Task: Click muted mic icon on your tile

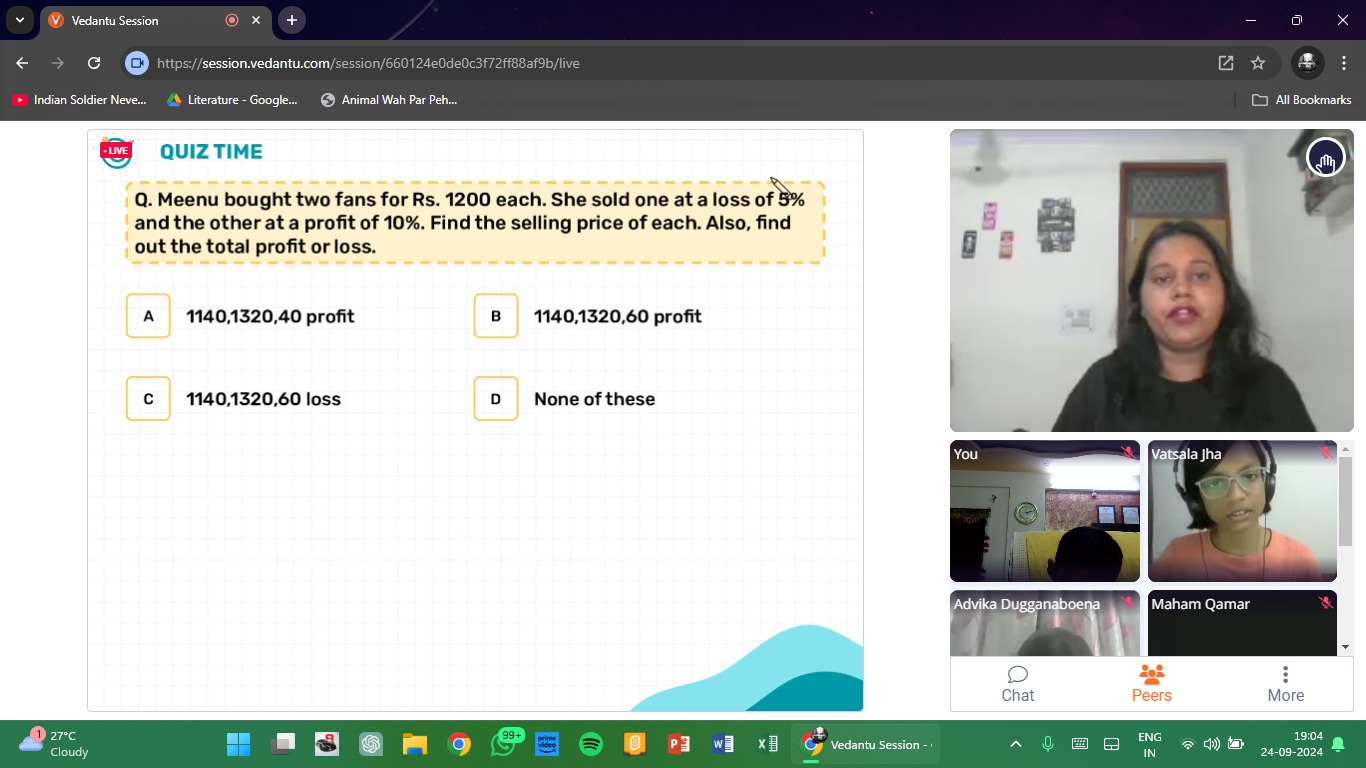Action: pos(1127,453)
